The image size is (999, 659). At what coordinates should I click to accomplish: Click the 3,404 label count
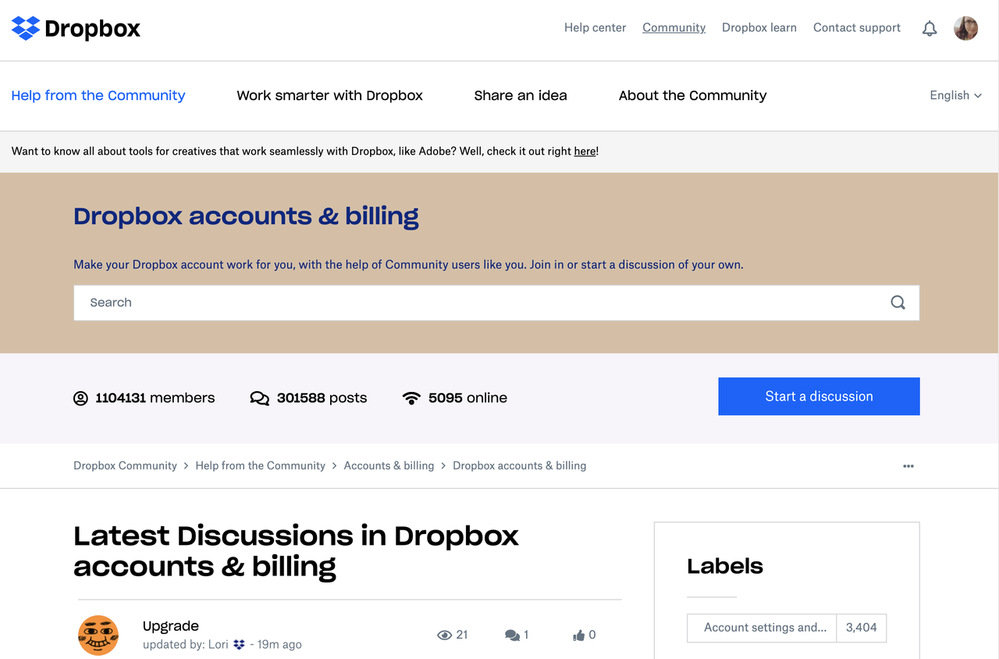[x=861, y=628]
